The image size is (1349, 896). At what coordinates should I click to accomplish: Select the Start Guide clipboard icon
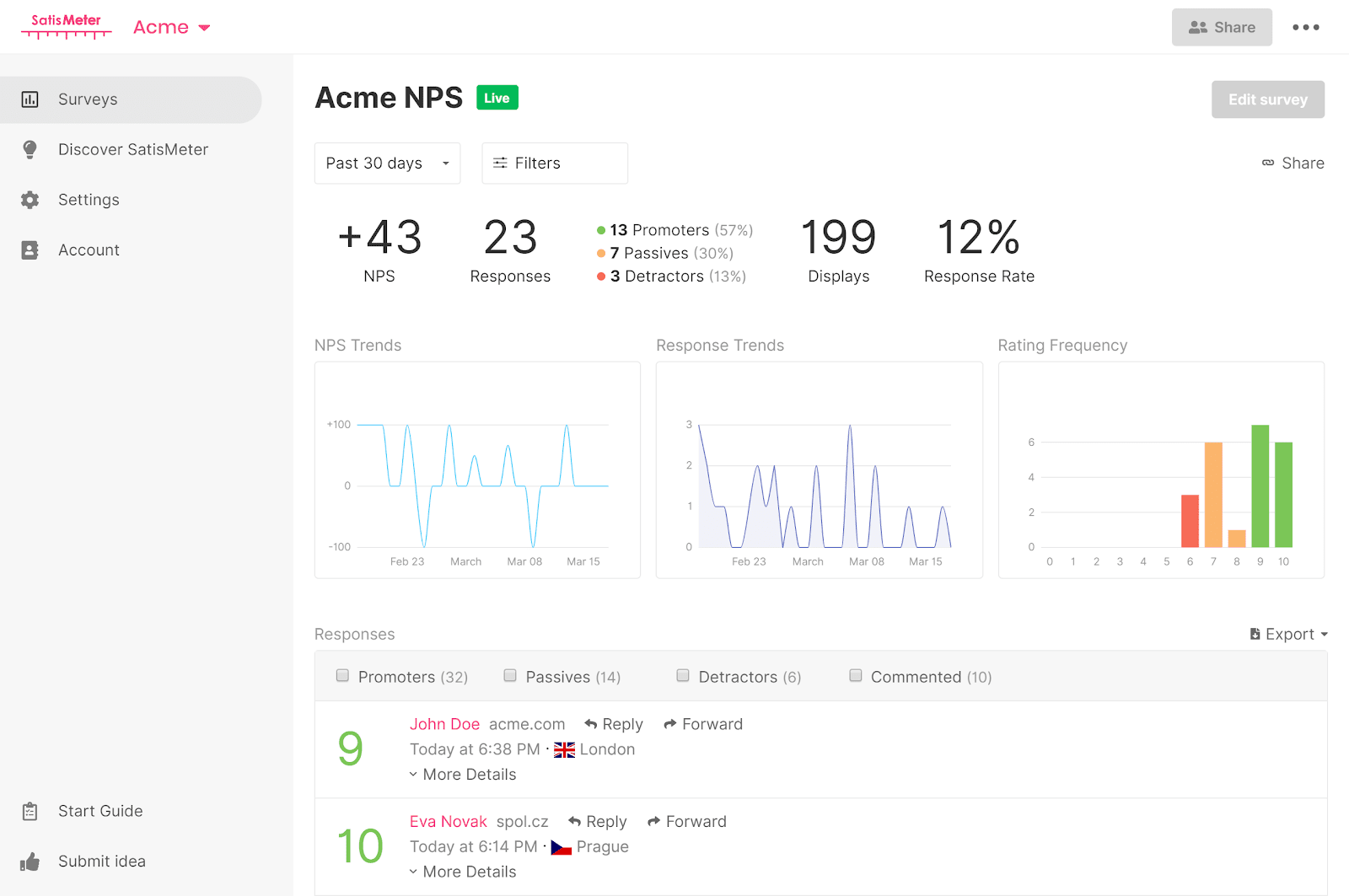(x=30, y=811)
